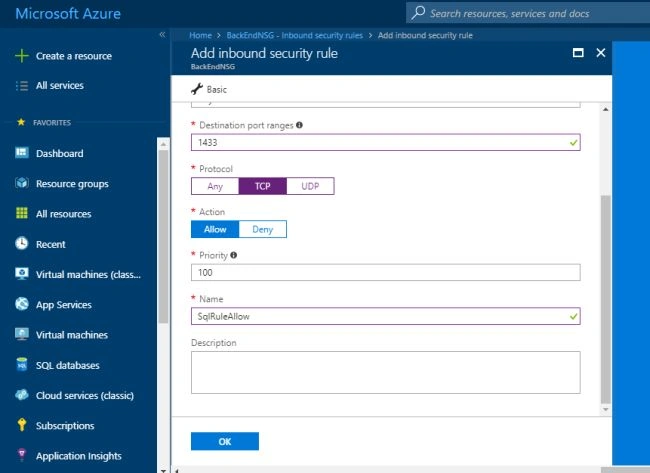
Task: Click the Cloud services (classic) icon
Action: point(22,395)
